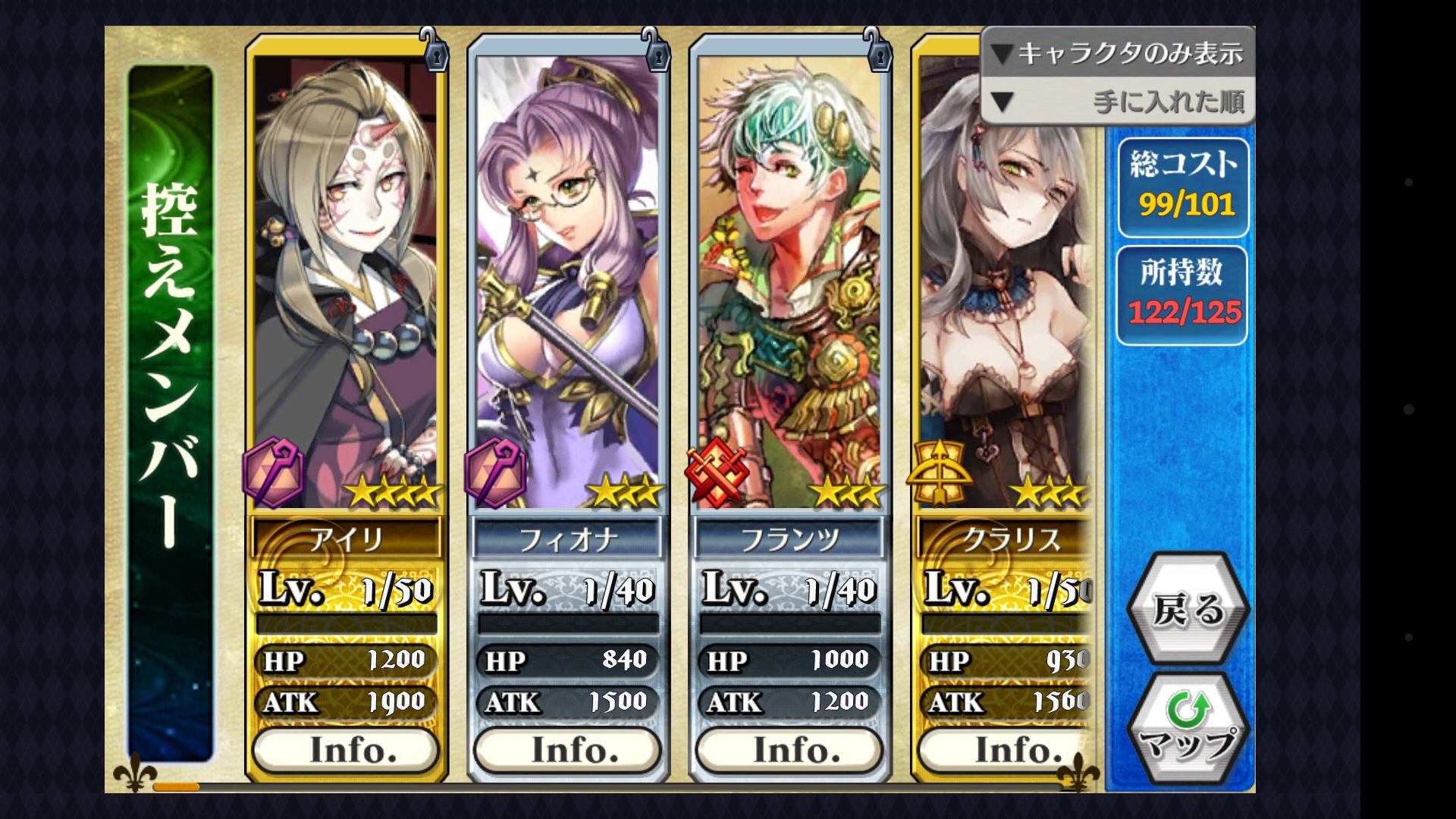The width and height of the screenshot is (1456, 819).
Task: Click the orange horizontal scroll indicator bar
Action: point(176,787)
